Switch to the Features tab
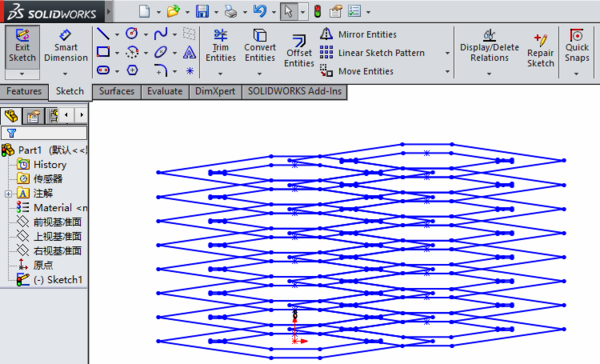 click(x=24, y=91)
